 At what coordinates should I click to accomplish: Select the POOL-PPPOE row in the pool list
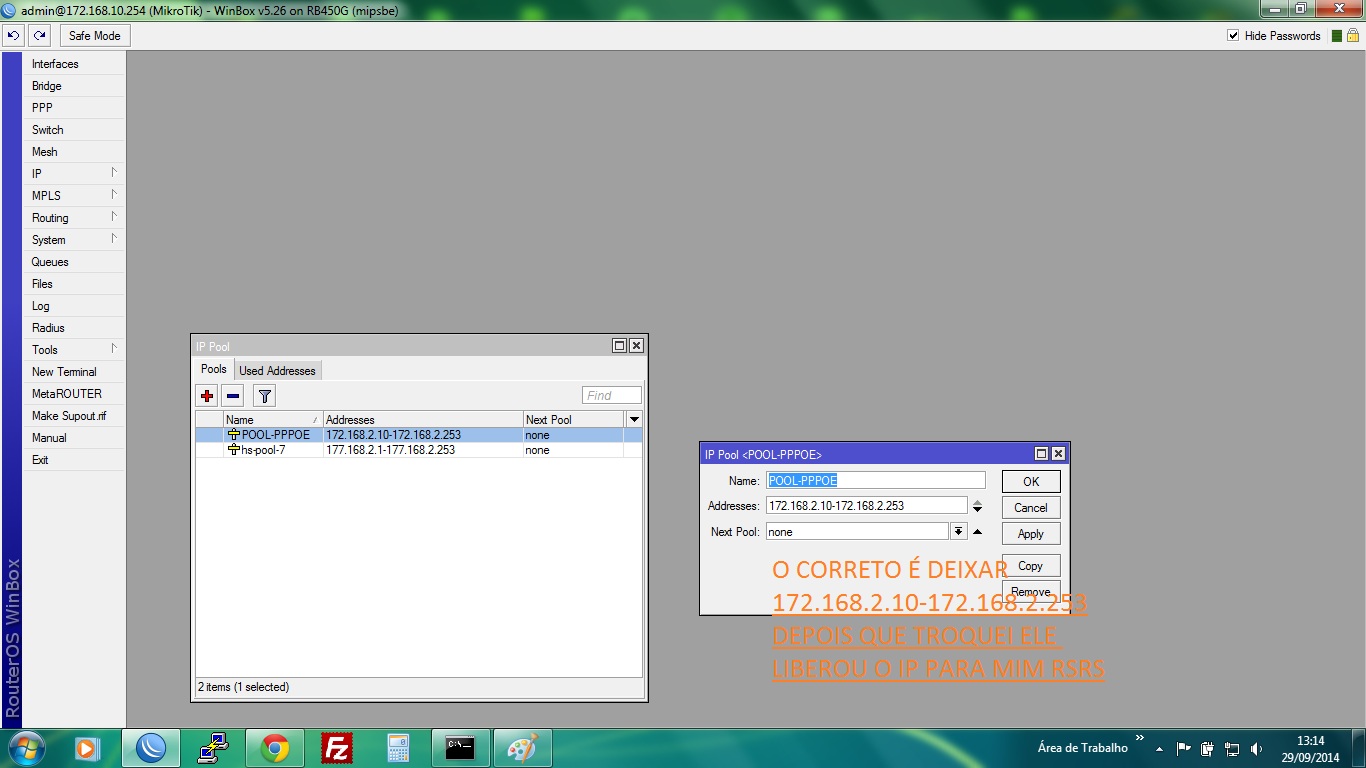click(x=419, y=435)
